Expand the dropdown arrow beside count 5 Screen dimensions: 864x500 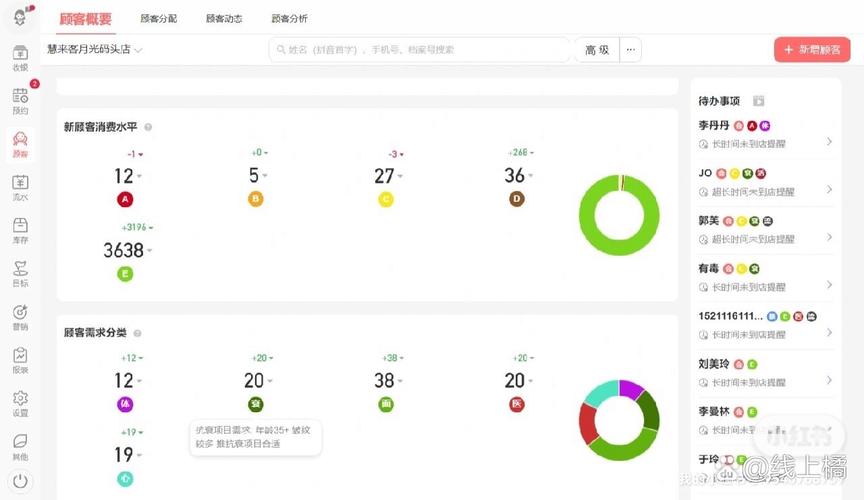[265, 176]
